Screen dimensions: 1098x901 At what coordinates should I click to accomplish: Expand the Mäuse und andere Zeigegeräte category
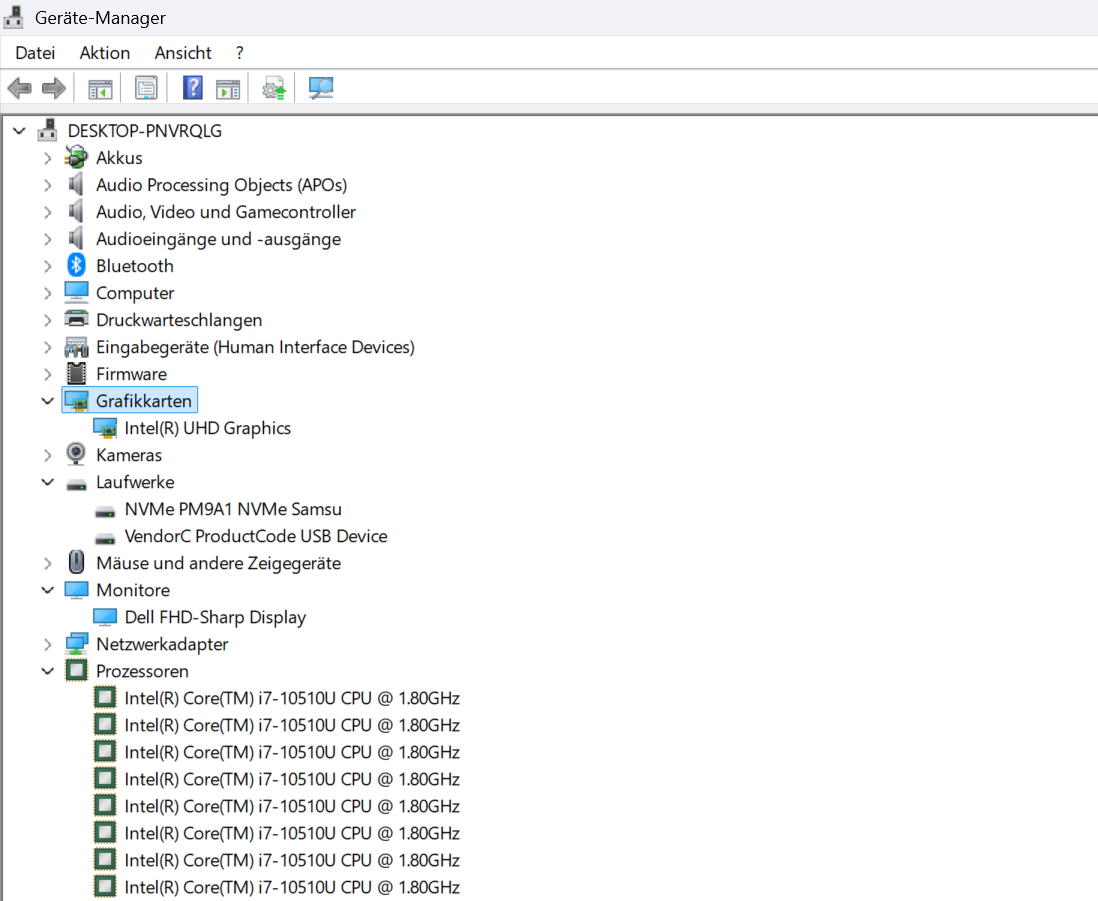pyautogui.click(x=48, y=564)
